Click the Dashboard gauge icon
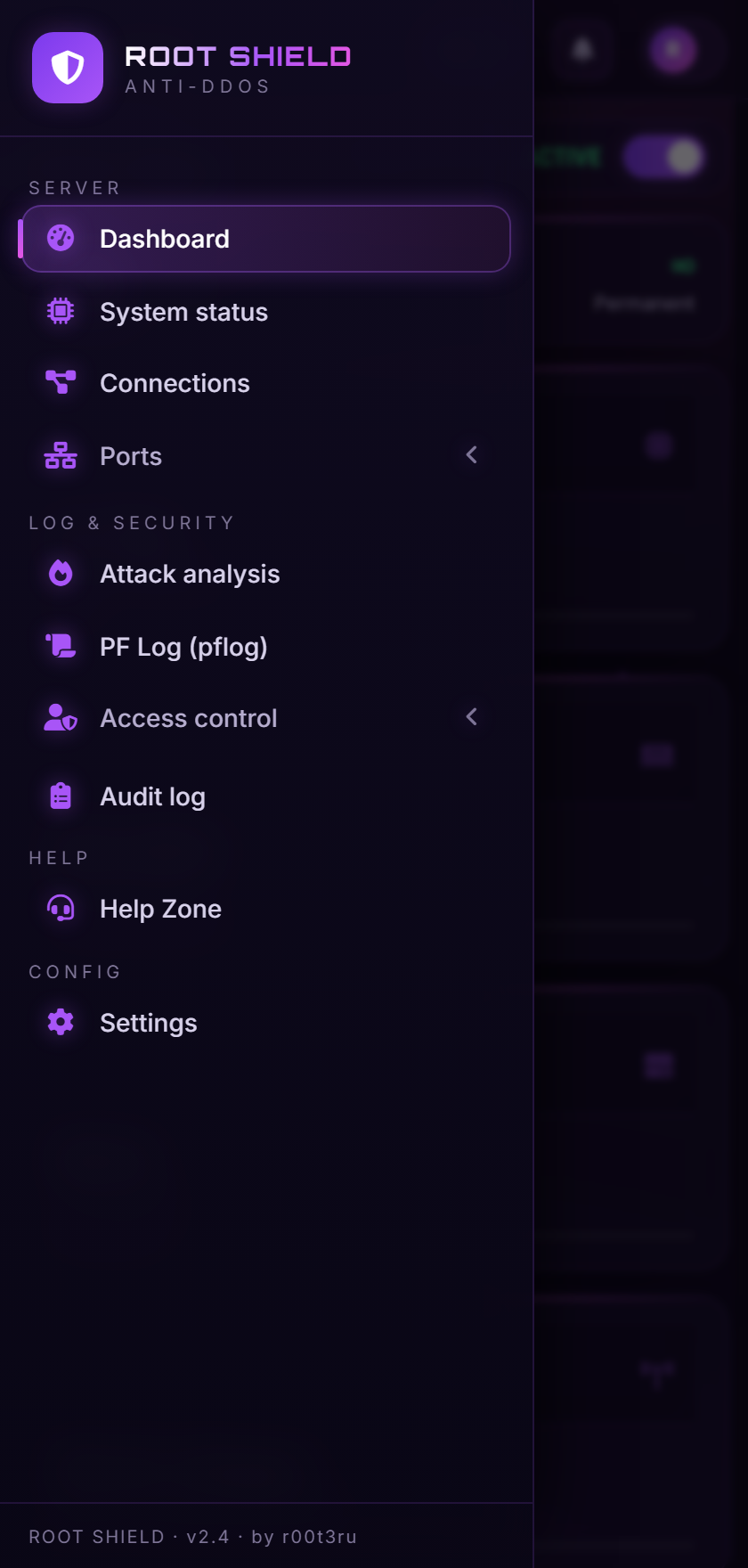Image resolution: width=748 pixels, height=1568 pixels. tap(61, 238)
